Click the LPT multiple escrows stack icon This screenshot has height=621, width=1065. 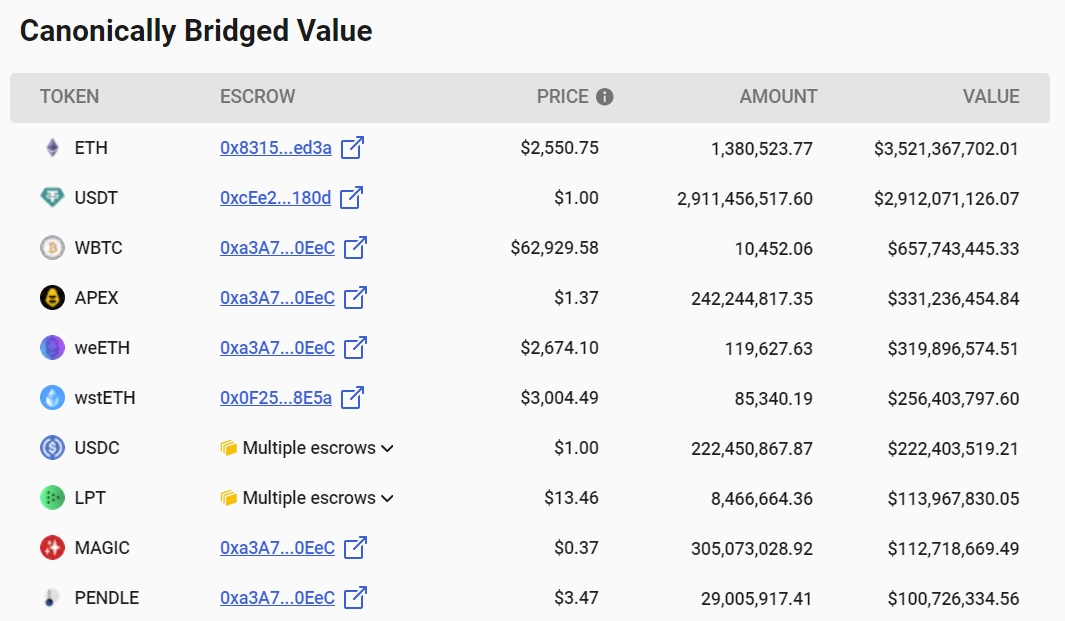pos(229,499)
